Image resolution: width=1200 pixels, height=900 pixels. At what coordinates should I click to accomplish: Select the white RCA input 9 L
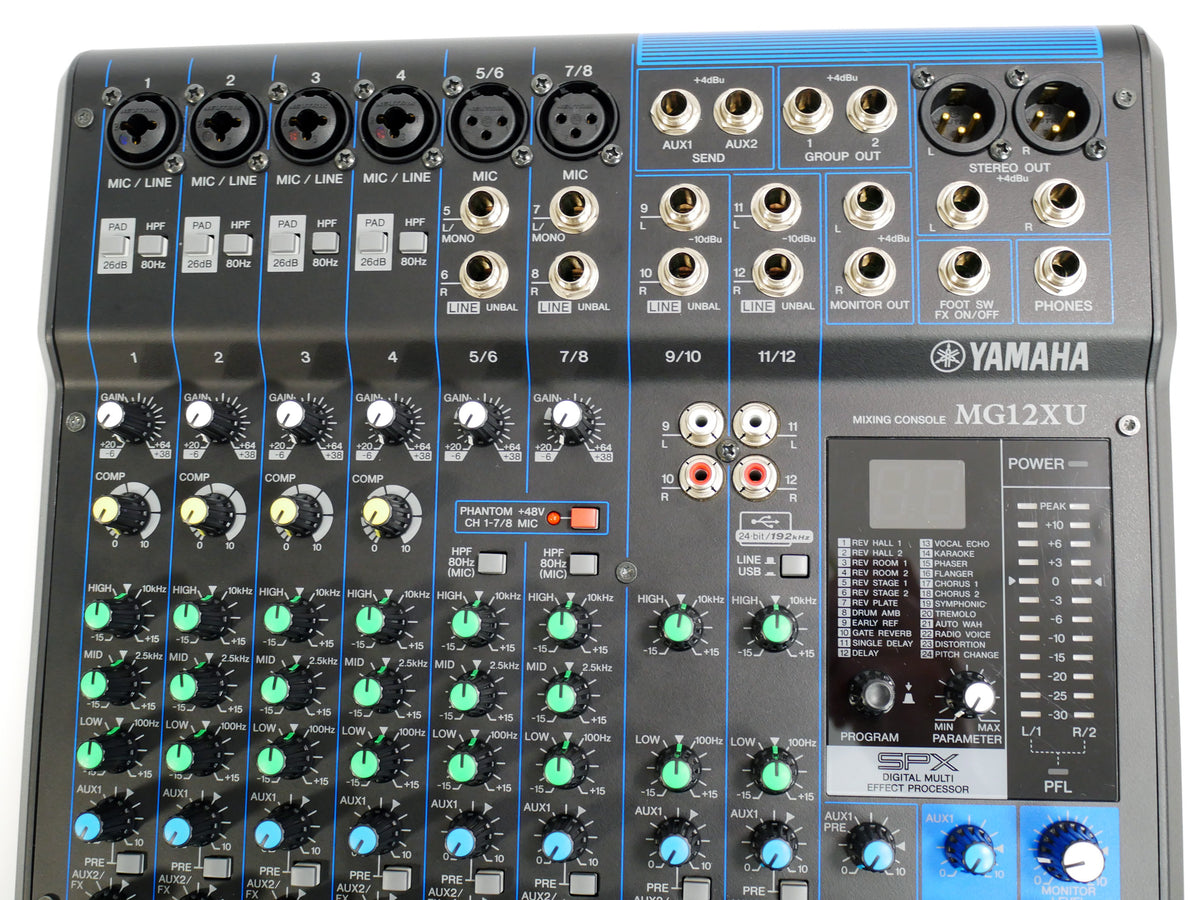coord(702,424)
